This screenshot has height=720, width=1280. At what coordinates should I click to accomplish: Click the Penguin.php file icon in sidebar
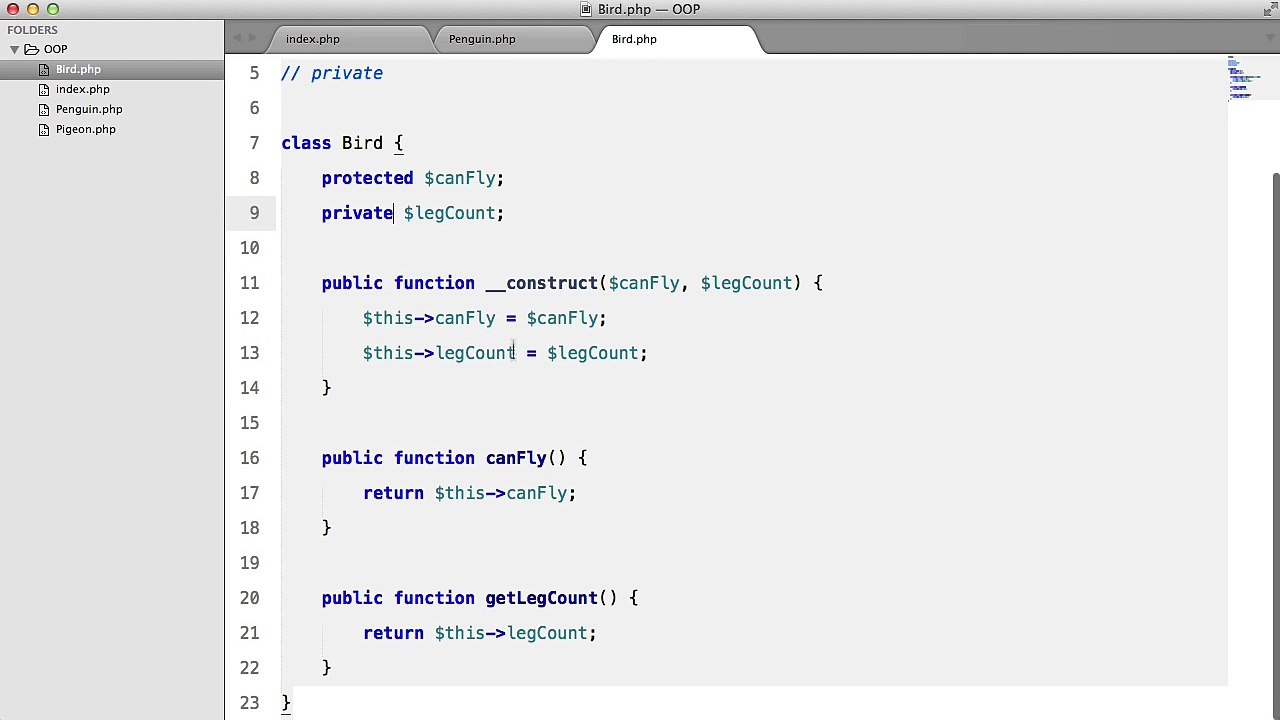44,109
